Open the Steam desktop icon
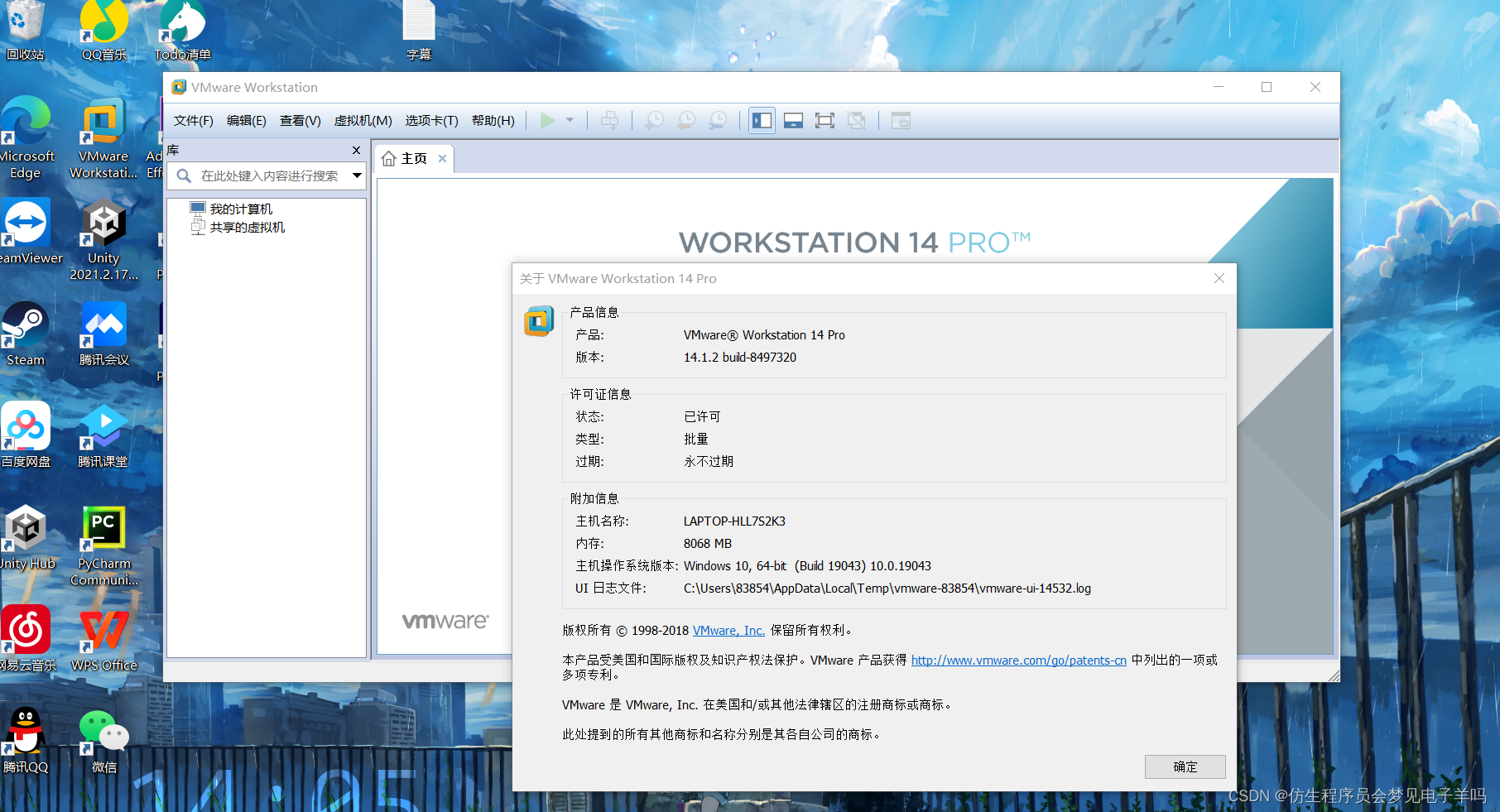1500x812 pixels. pyautogui.click(x=26, y=334)
